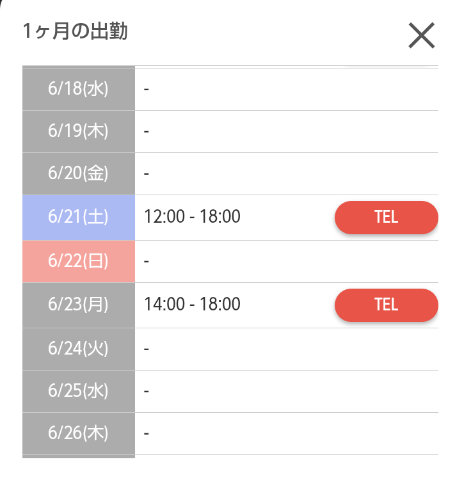Select the 6/26(木) date cell

point(79,433)
